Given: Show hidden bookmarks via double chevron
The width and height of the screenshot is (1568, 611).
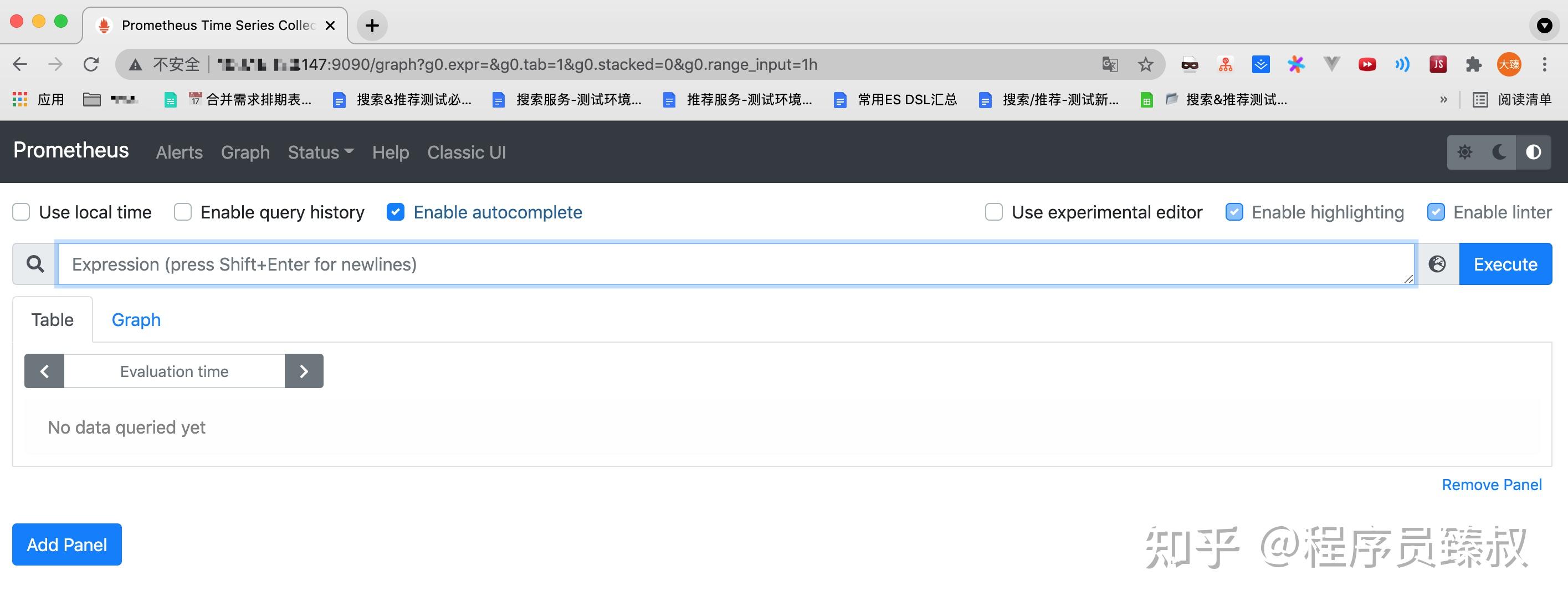Looking at the screenshot, I should coord(1443,99).
